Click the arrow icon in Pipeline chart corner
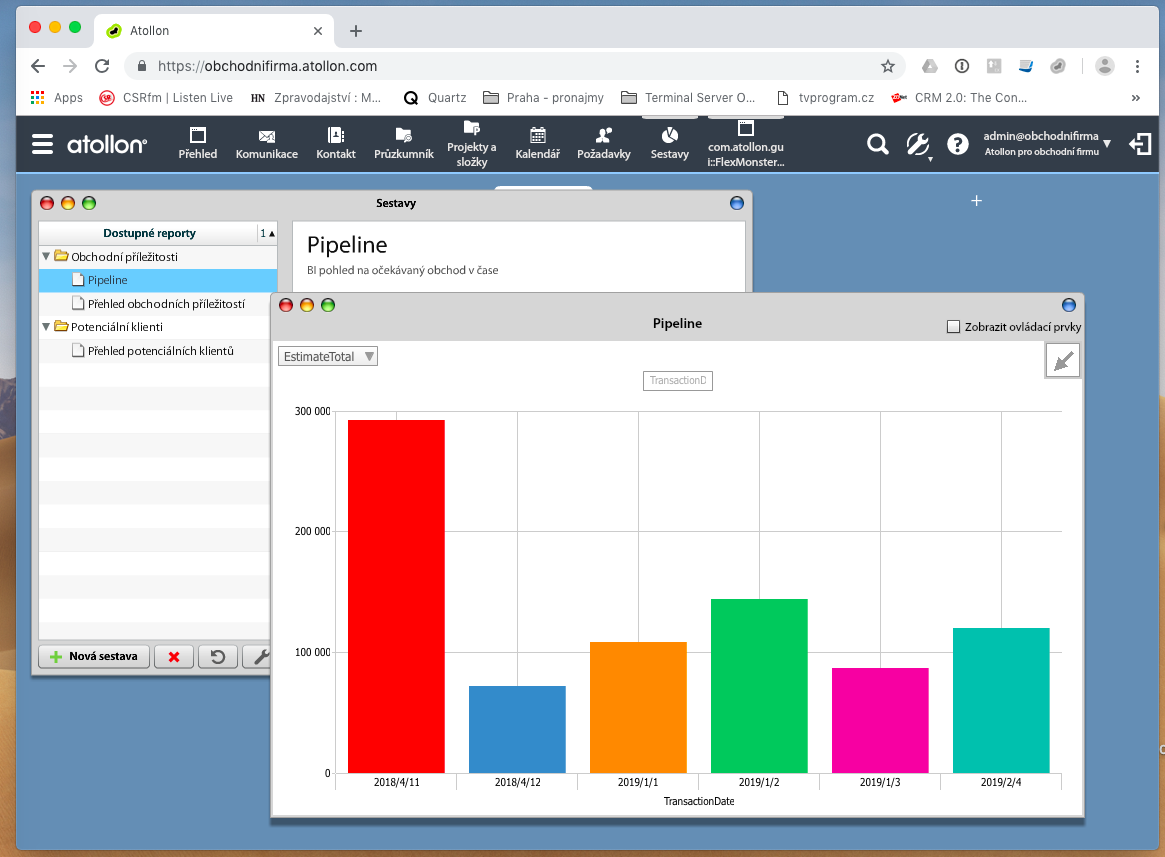This screenshot has width=1165, height=857. (1062, 360)
